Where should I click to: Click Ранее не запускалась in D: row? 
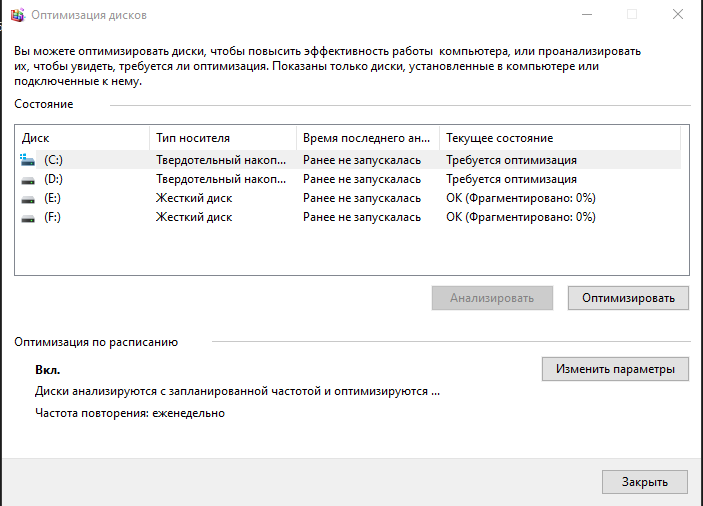coord(362,179)
